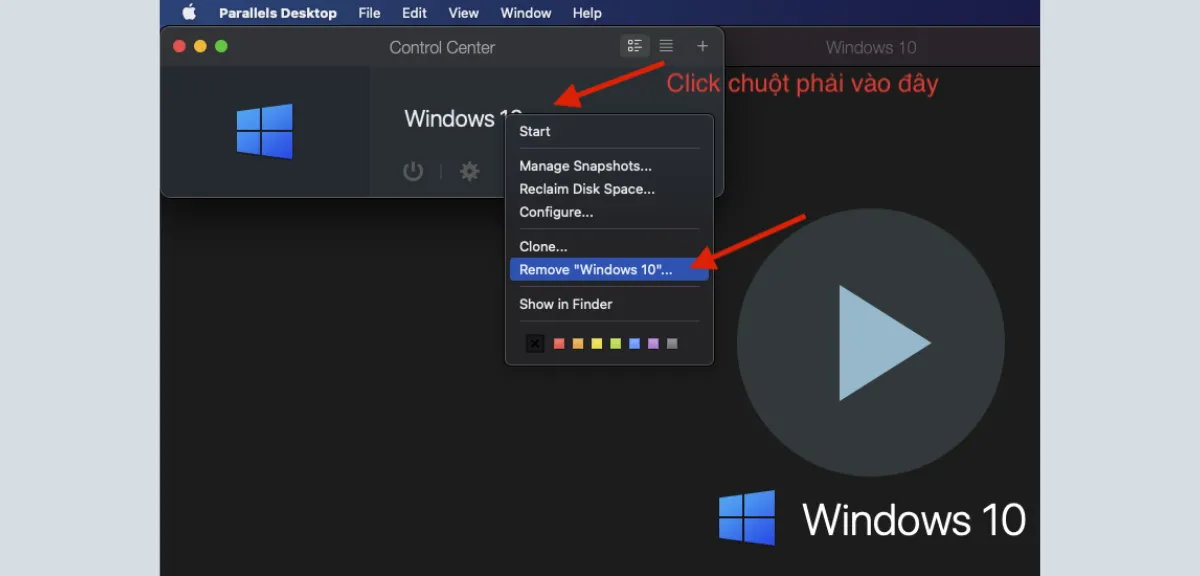Screen dimensions: 1200x576
Task: Switch Control Center to compact list view
Action: pos(666,46)
